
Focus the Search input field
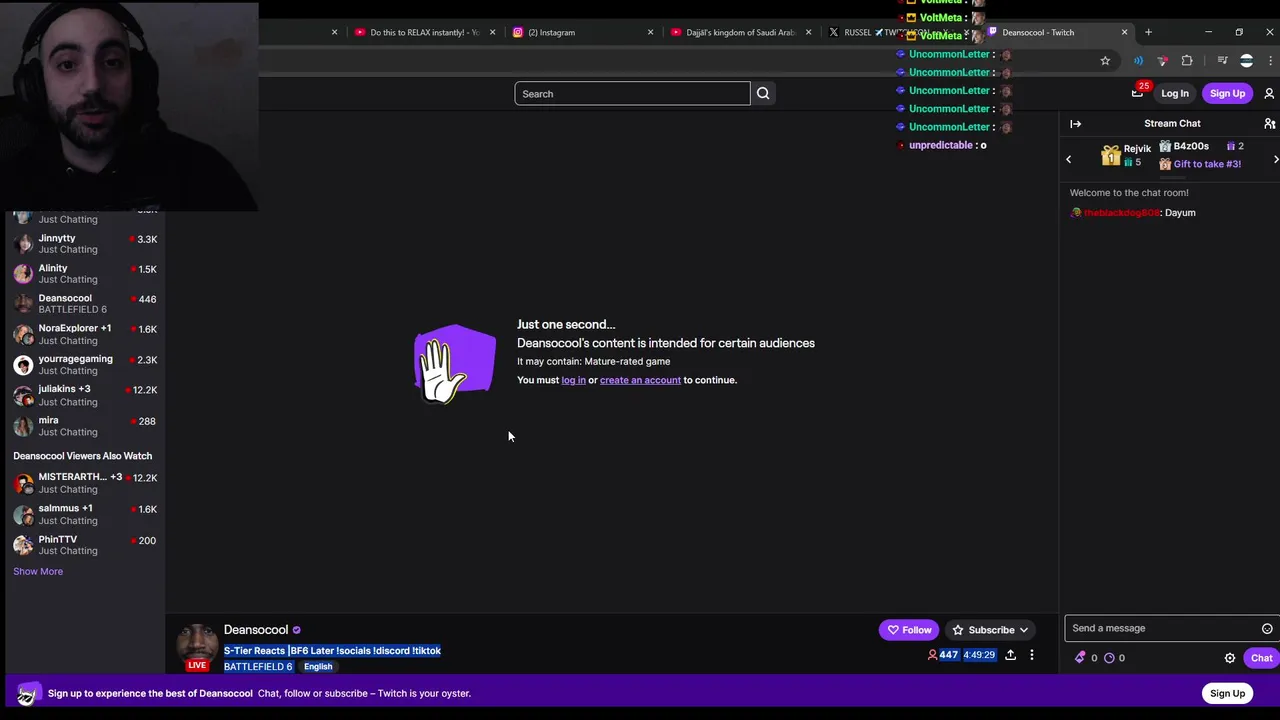point(632,93)
